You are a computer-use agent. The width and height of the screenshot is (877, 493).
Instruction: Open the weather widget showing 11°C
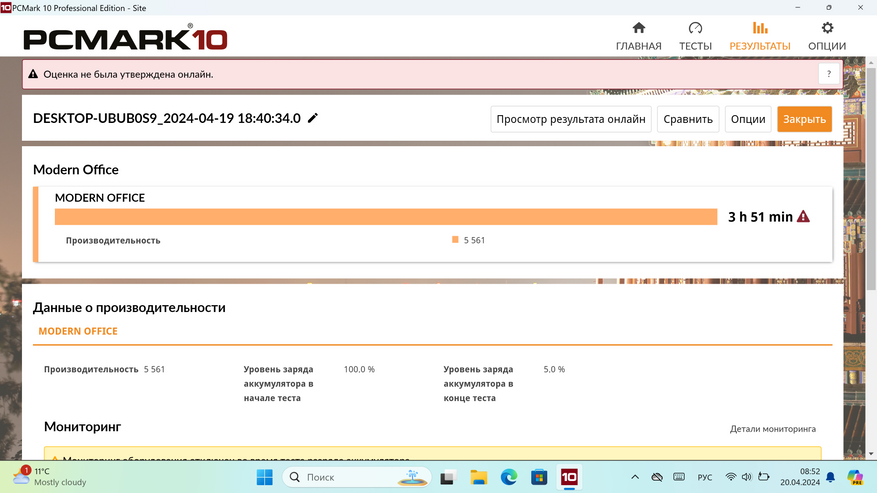pyautogui.click(x=49, y=477)
